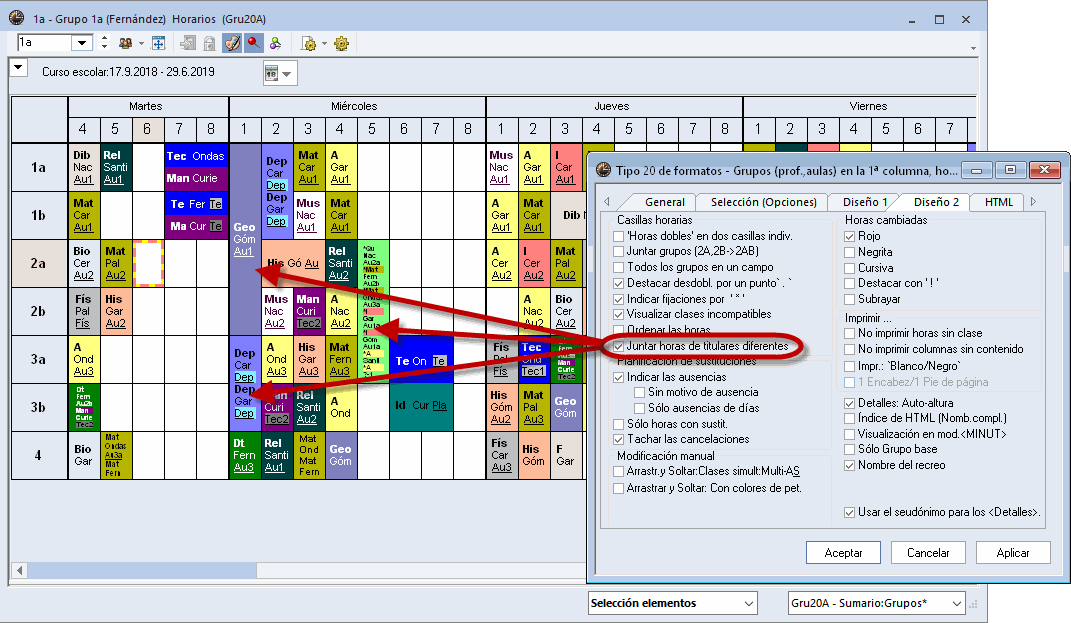Toggle Visualizar clases incompatibles
Viewport: 1071px width, 623px height.
coord(619,315)
